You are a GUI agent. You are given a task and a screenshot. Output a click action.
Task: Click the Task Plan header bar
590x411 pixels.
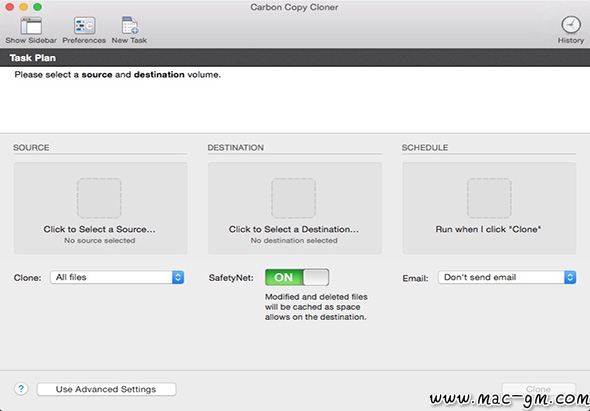click(295, 58)
